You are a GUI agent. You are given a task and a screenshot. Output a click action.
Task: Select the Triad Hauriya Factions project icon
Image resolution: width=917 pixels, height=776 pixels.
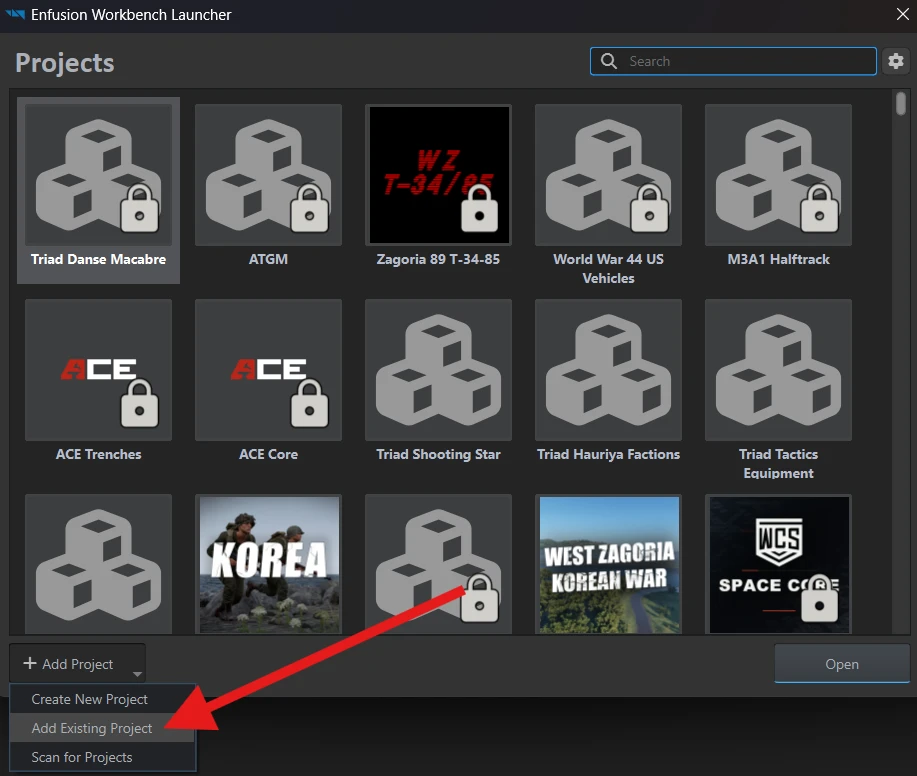(608, 370)
